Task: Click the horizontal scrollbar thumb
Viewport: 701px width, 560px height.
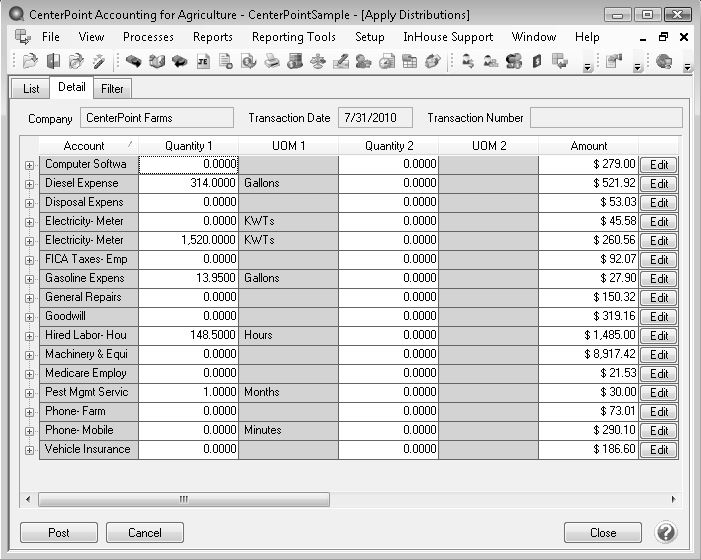Action: 183,499
